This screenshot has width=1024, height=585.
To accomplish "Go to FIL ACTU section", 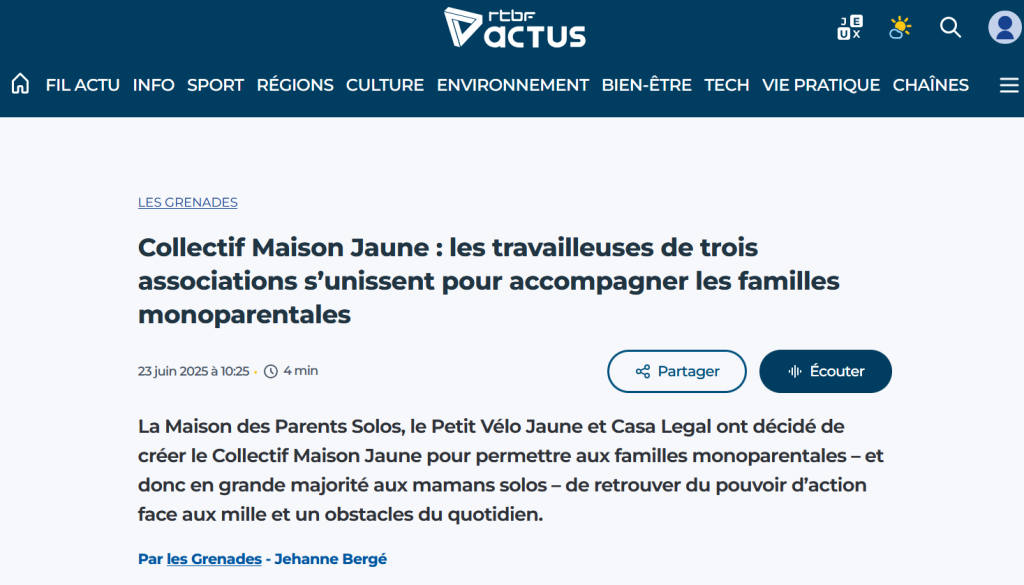I will coord(83,85).
